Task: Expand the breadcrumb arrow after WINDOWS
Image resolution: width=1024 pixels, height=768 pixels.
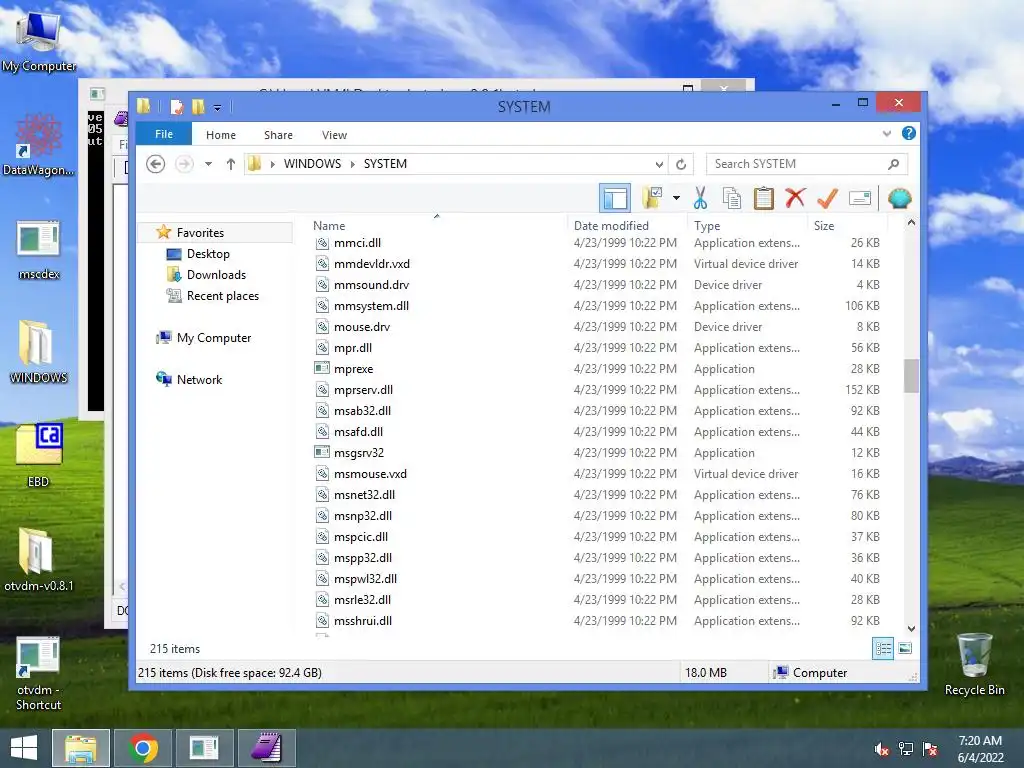Action: 353,164
